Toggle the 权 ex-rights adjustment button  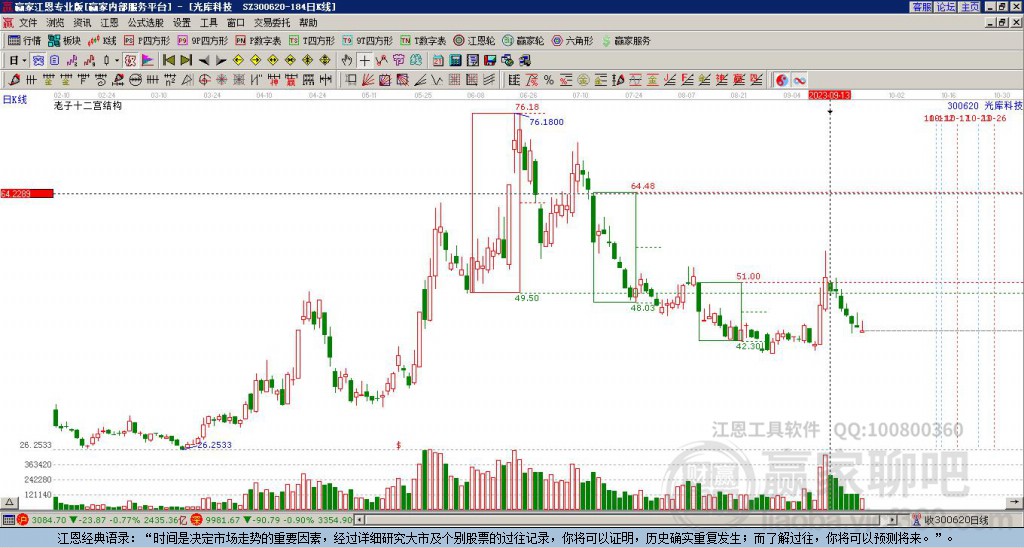[x=130, y=61]
